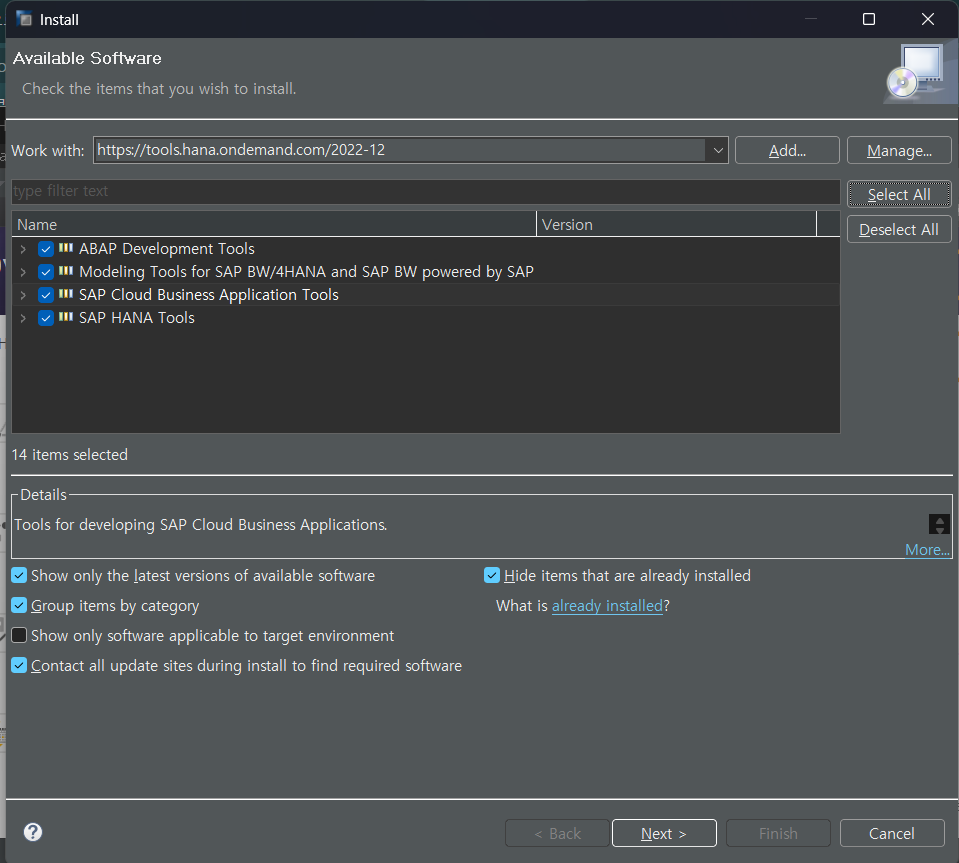
Task: Click the SAP HANA Tools category icon
Action: click(x=65, y=317)
